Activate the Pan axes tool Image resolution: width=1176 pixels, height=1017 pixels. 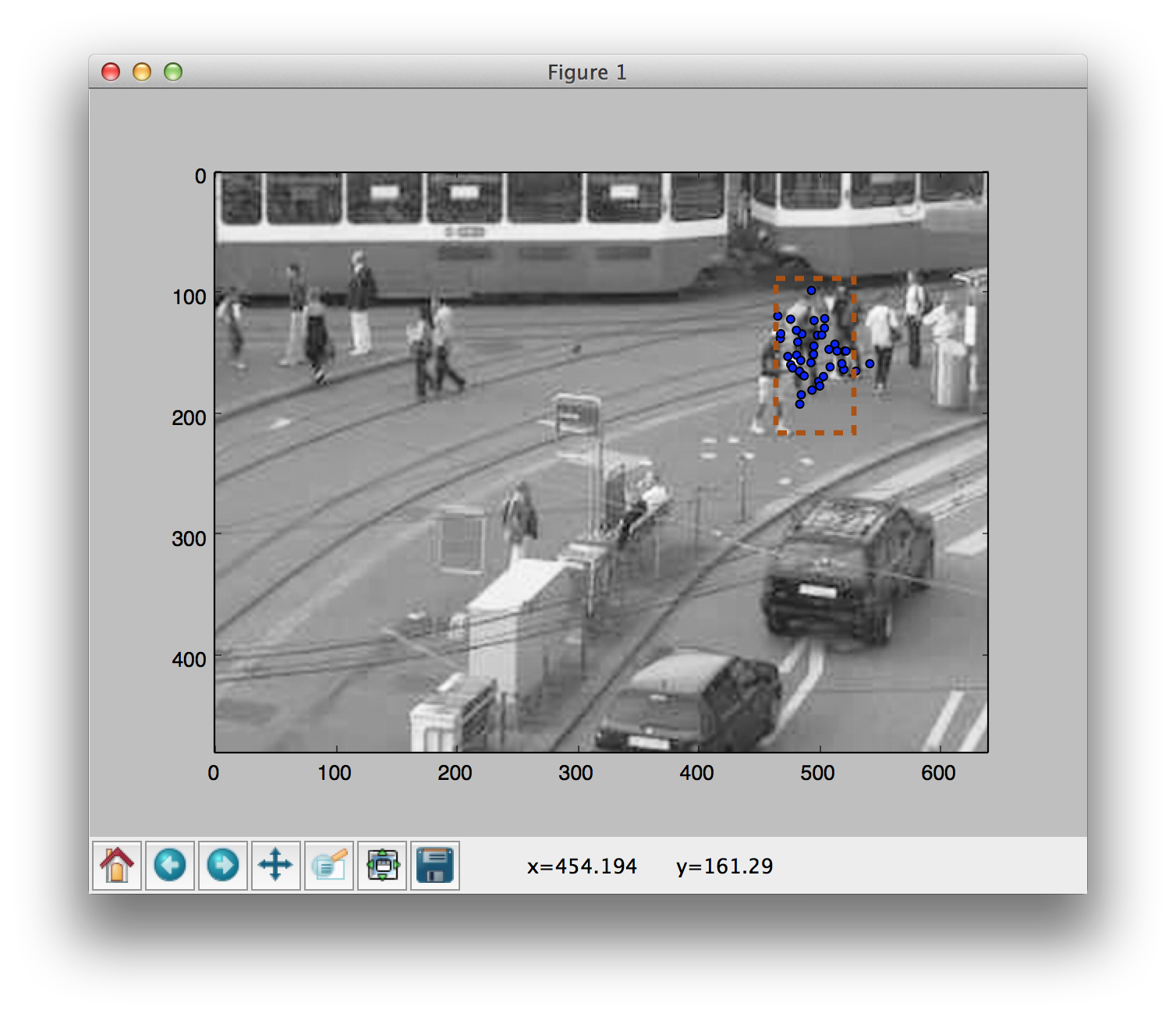pyautogui.click(x=276, y=865)
